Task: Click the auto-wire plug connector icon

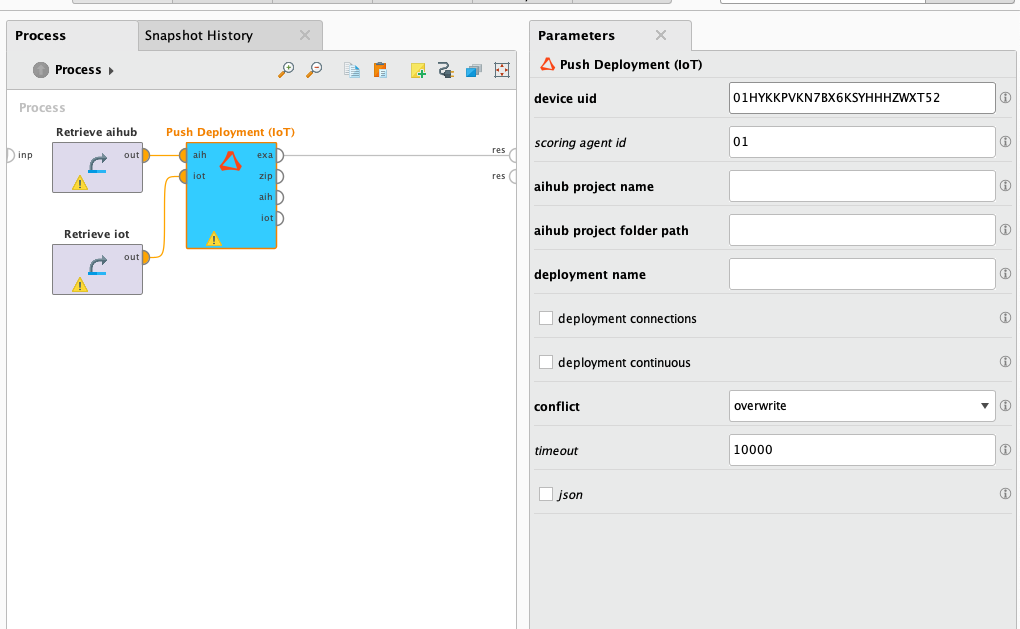Action: [446, 70]
